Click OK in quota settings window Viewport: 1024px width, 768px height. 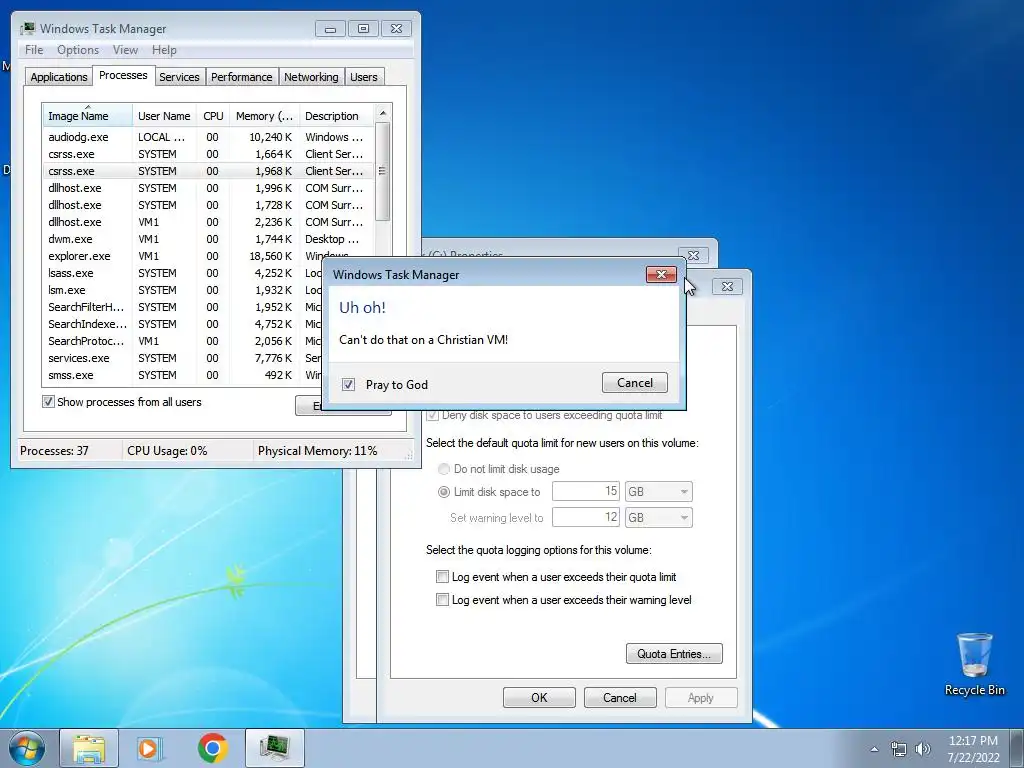click(539, 697)
